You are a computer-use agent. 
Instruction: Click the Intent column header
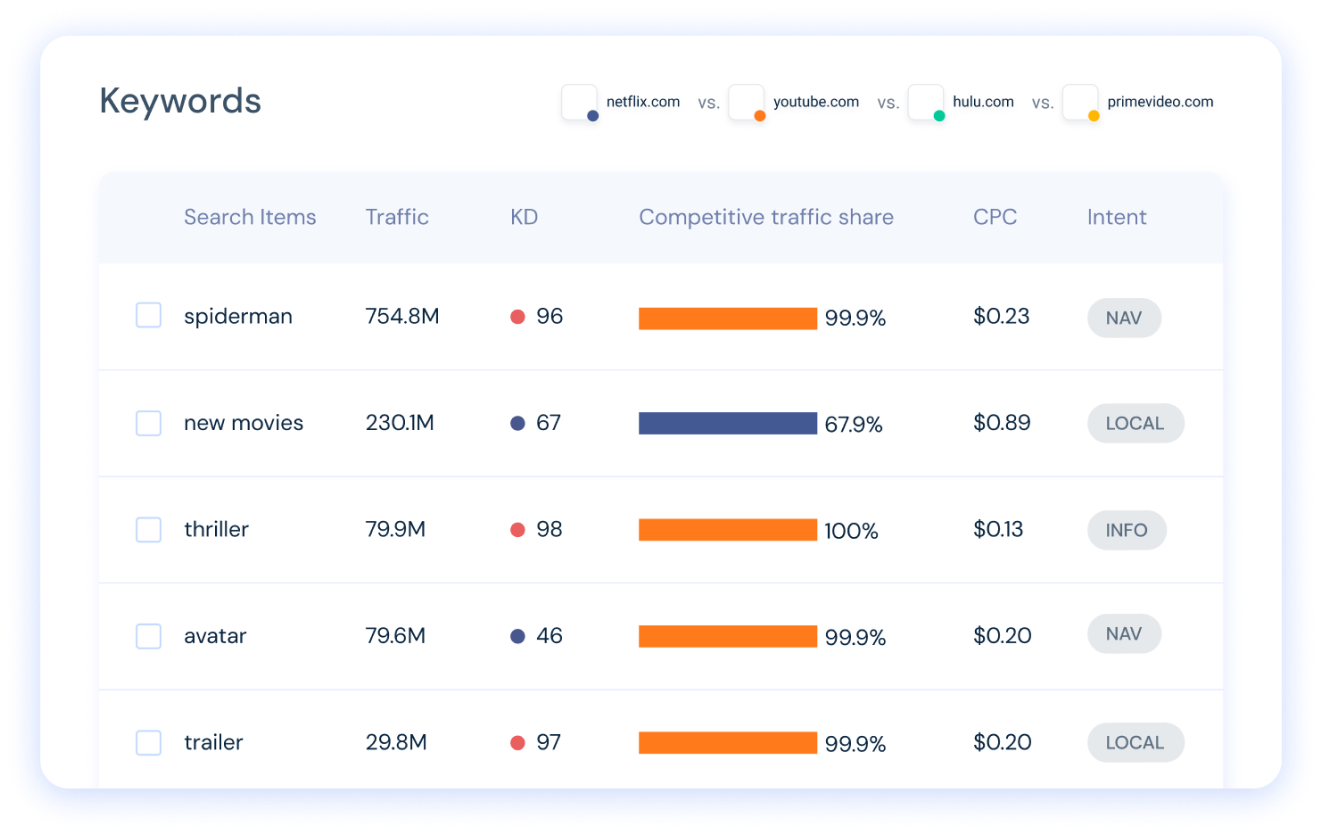tap(1117, 217)
